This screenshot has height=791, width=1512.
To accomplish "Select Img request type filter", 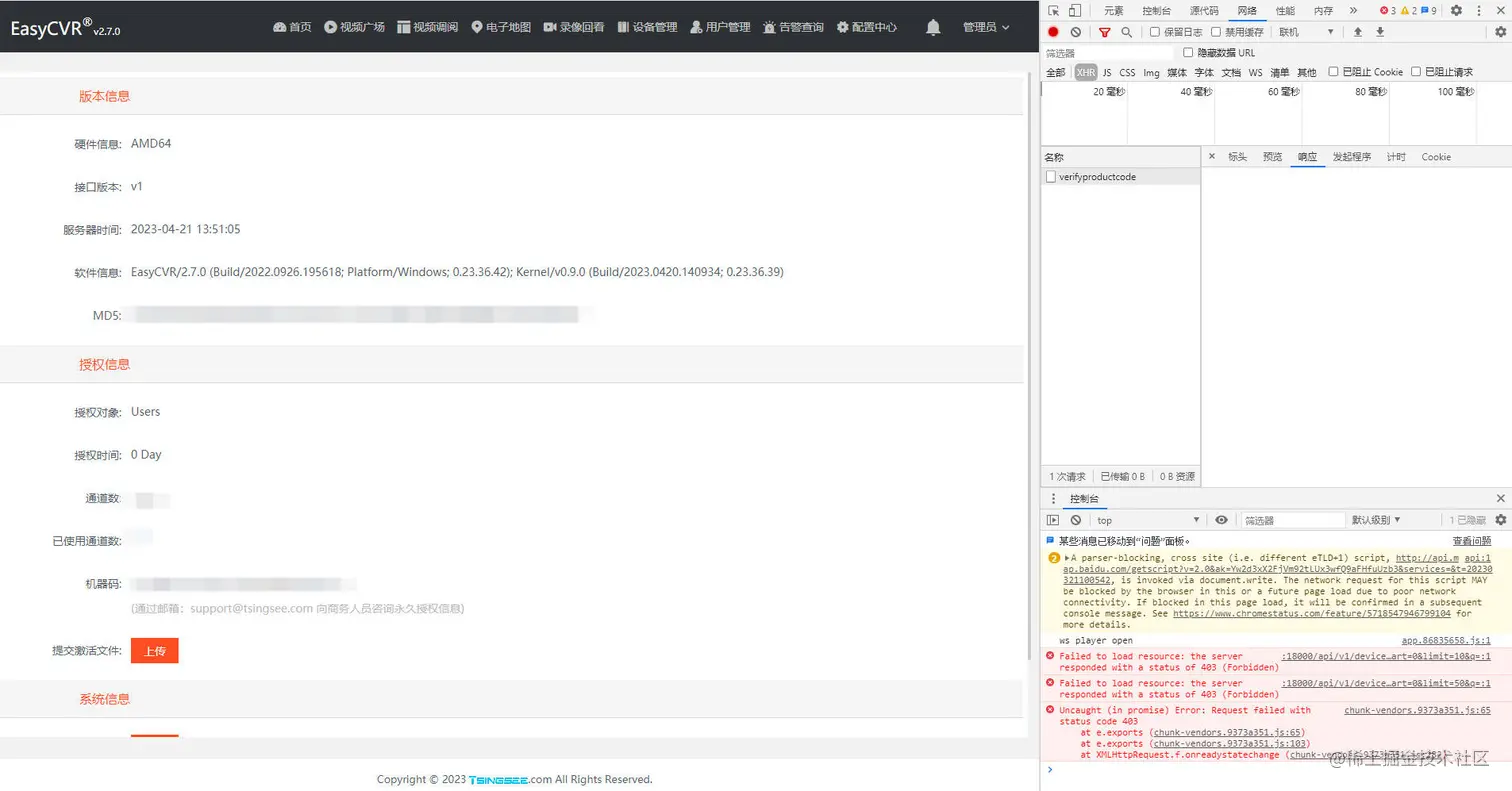I will [x=1152, y=72].
